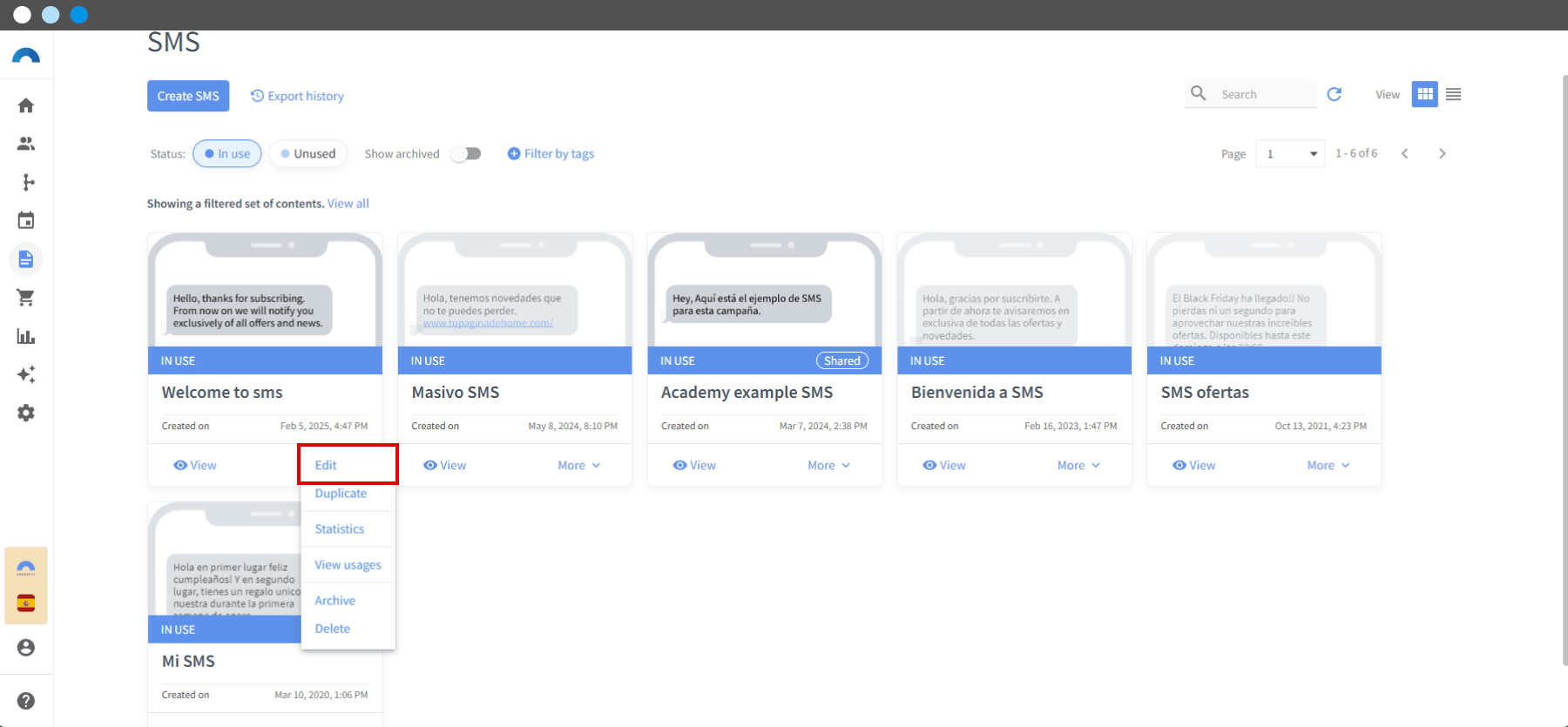Open the user account icon in sidebar
The width and height of the screenshot is (1568, 727).
(26, 648)
